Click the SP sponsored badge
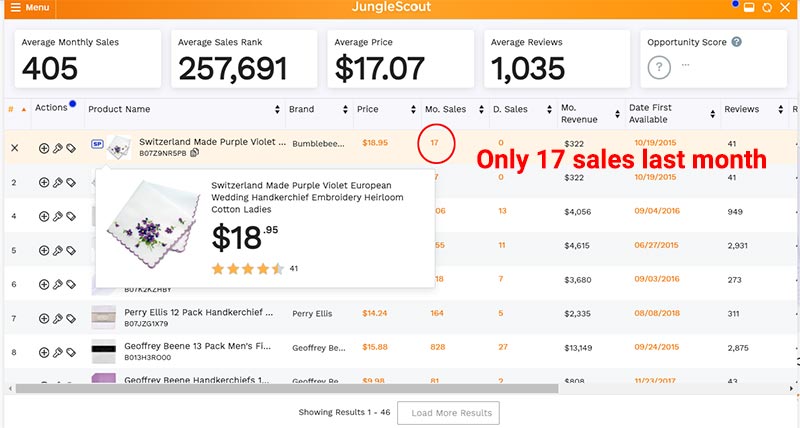The image size is (800, 428). 97,144
